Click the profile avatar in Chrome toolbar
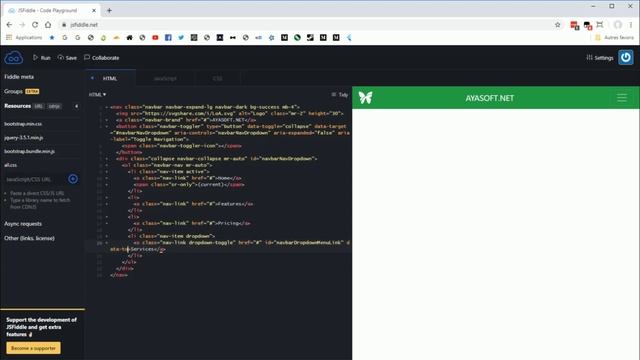 coord(618,25)
